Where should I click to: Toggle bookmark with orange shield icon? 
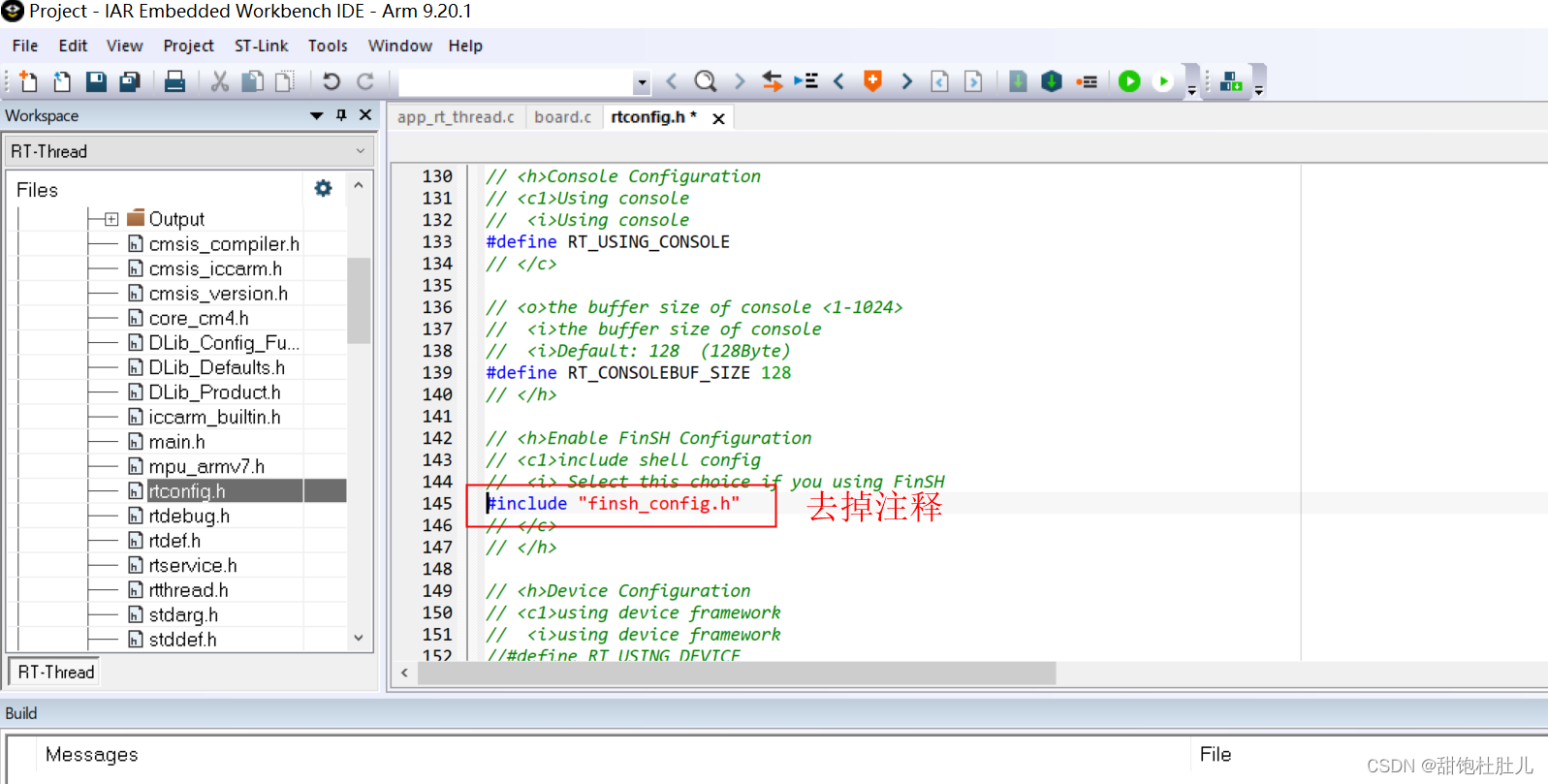pyautogui.click(x=872, y=81)
